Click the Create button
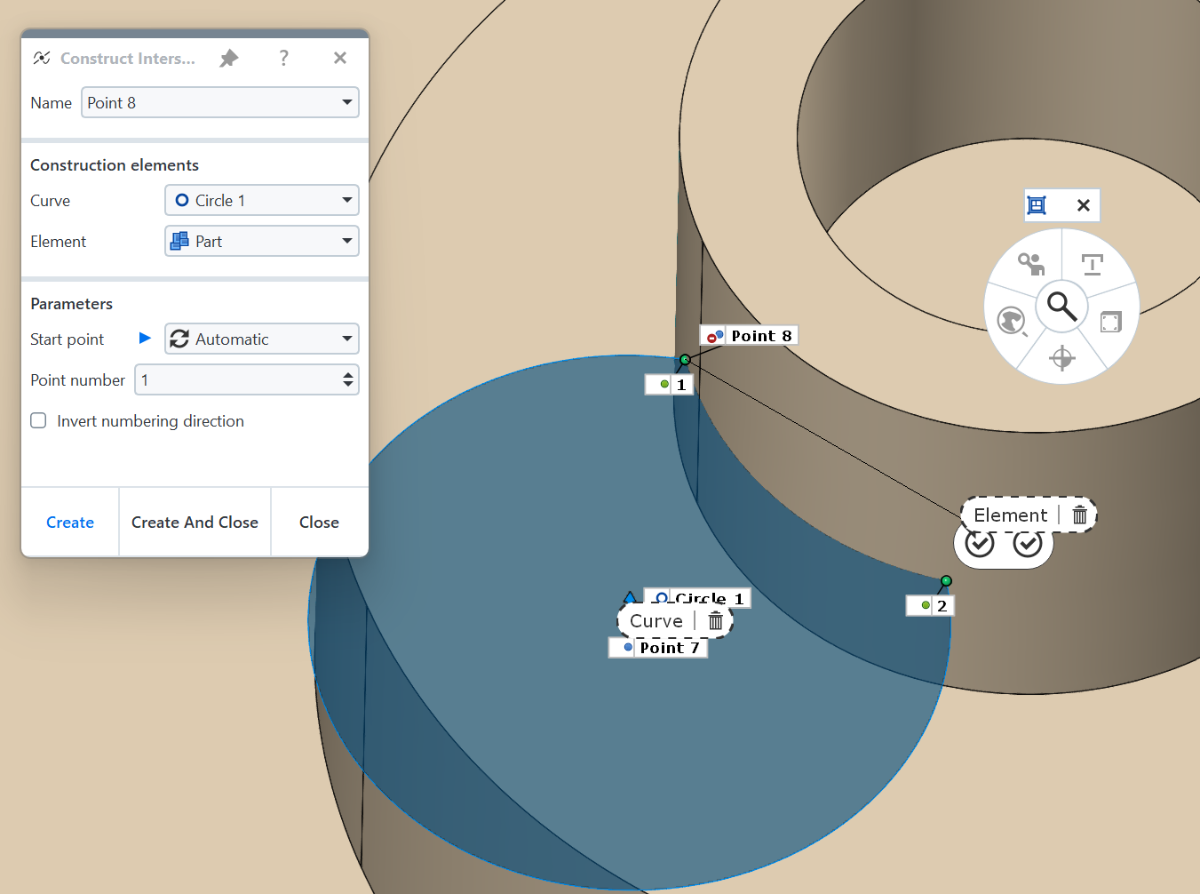The image size is (1200, 894). click(70, 522)
